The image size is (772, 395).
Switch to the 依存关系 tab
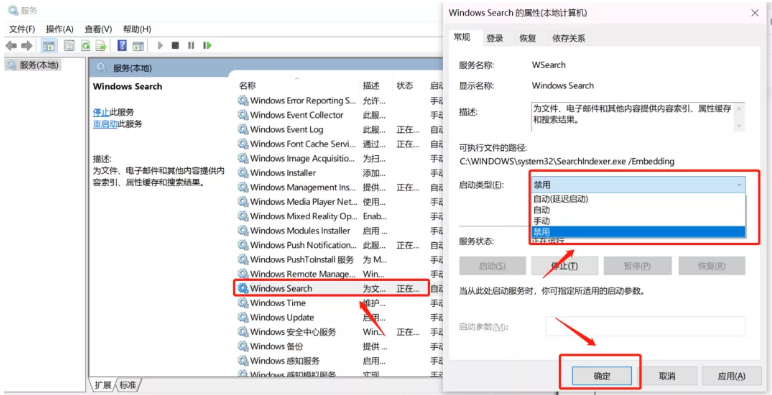(x=569, y=38)
